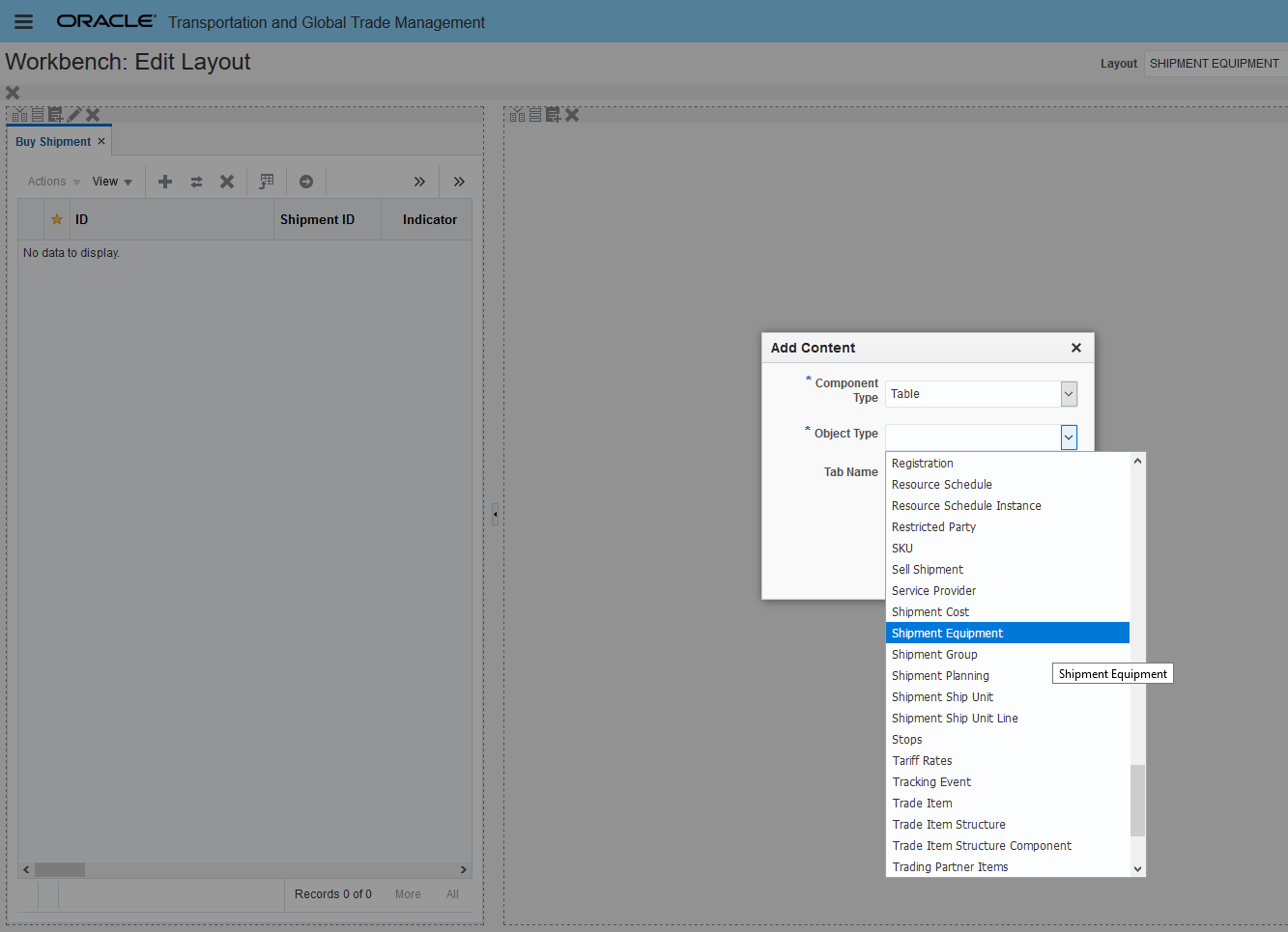Select Tariff Rates in the list
Viewport: 1288px width, 932px height.
point(1008,761)
